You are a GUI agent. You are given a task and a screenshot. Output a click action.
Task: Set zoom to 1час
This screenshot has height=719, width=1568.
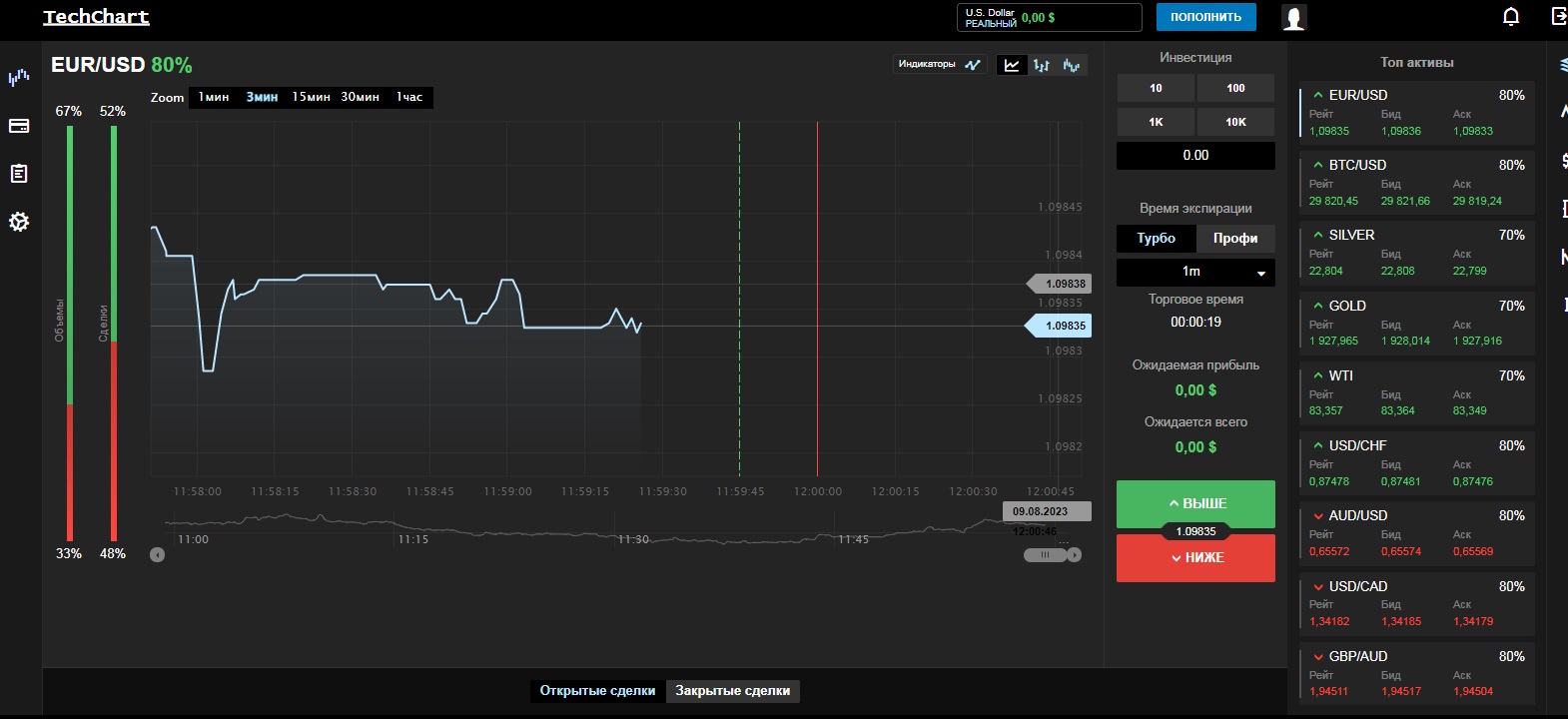coord(409,97)
